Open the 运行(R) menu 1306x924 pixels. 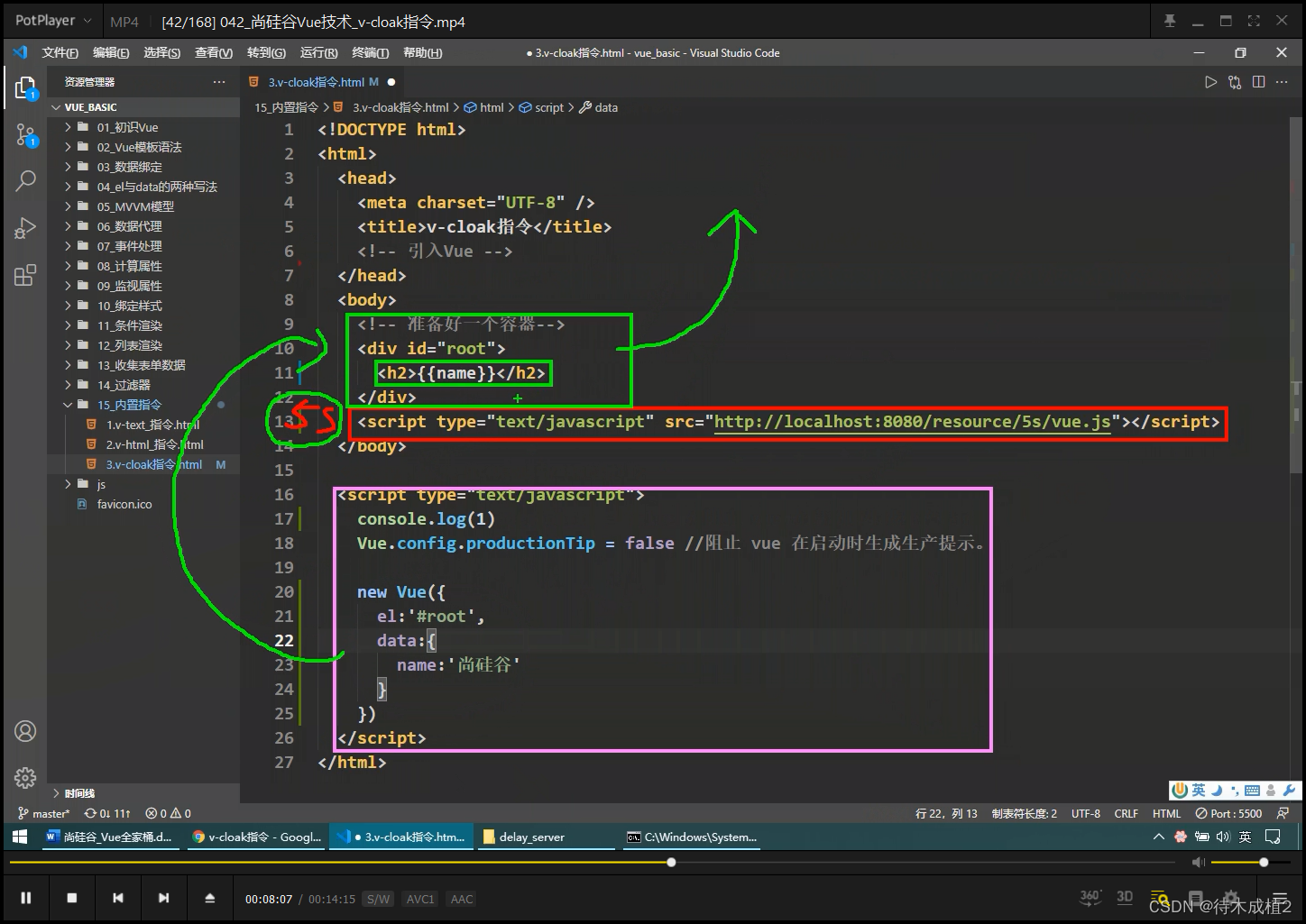318,52
